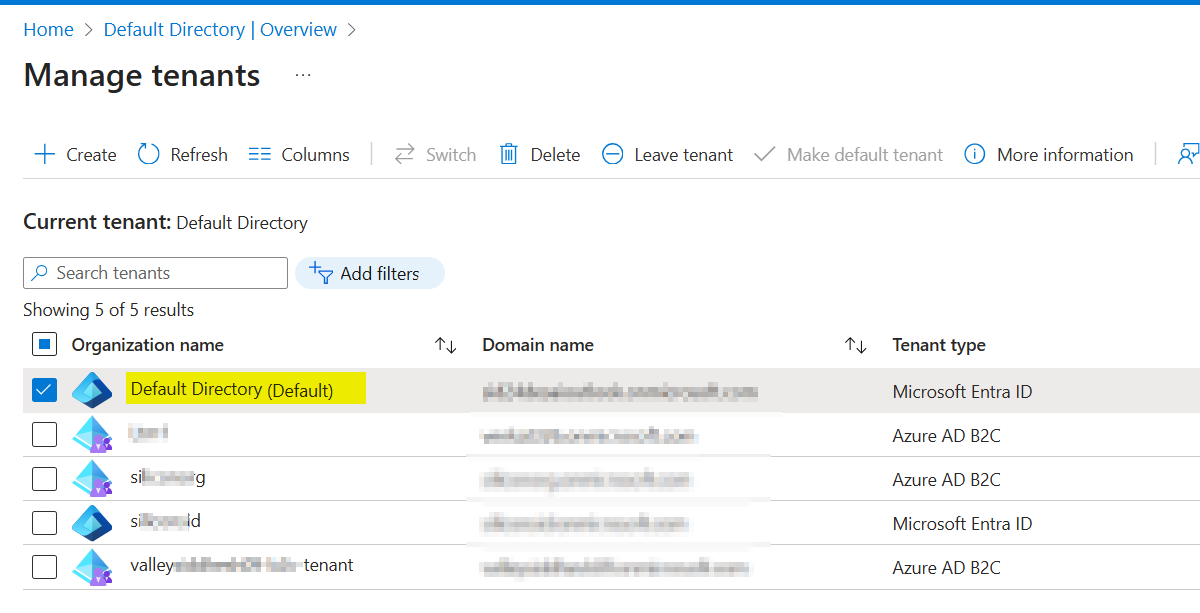1200x613 pixels.
Task: Click Azure AD B2C in the second row
Action: click(x=946, y=435)
